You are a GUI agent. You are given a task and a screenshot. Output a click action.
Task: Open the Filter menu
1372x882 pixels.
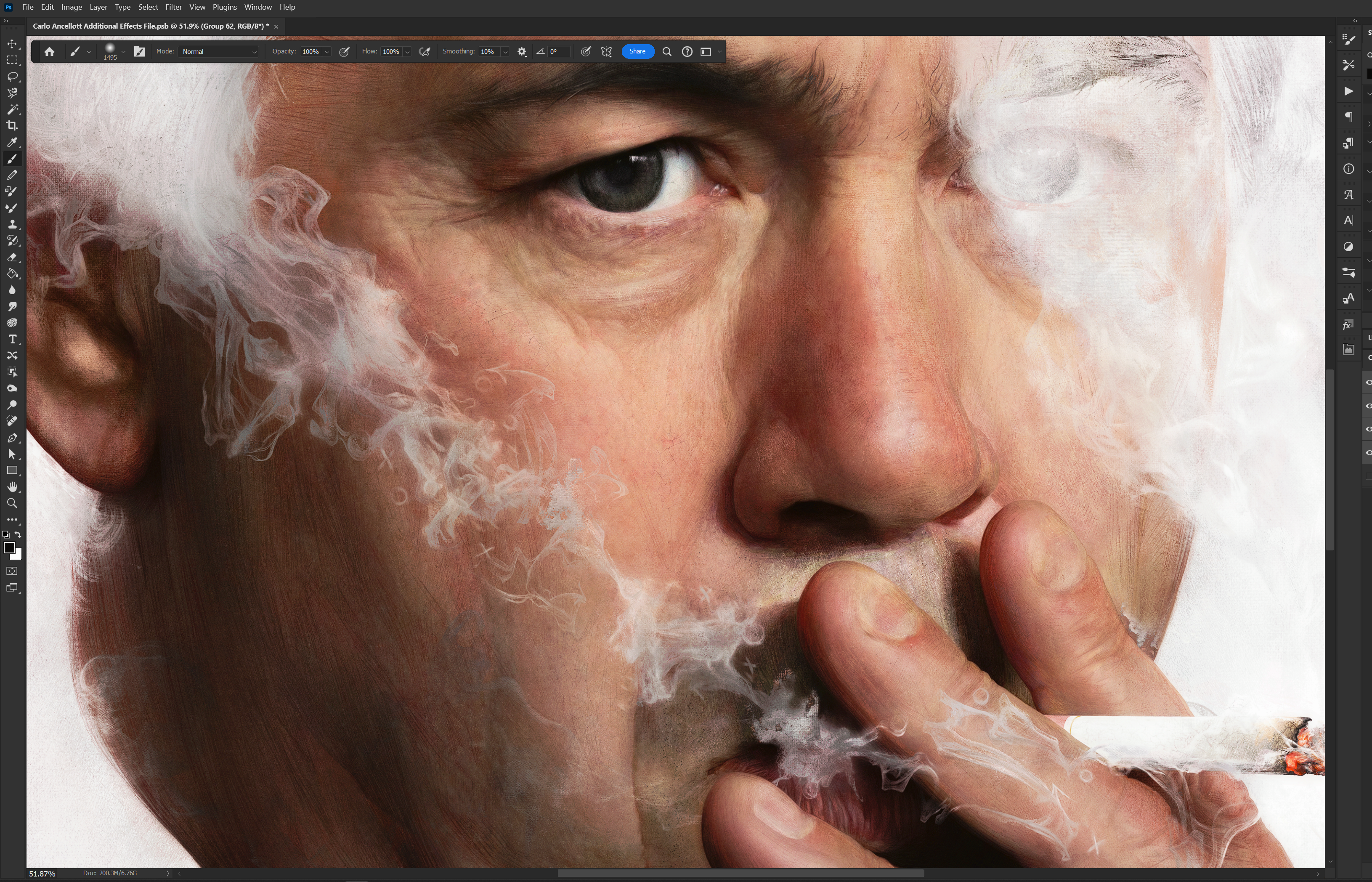pos(173,7)
